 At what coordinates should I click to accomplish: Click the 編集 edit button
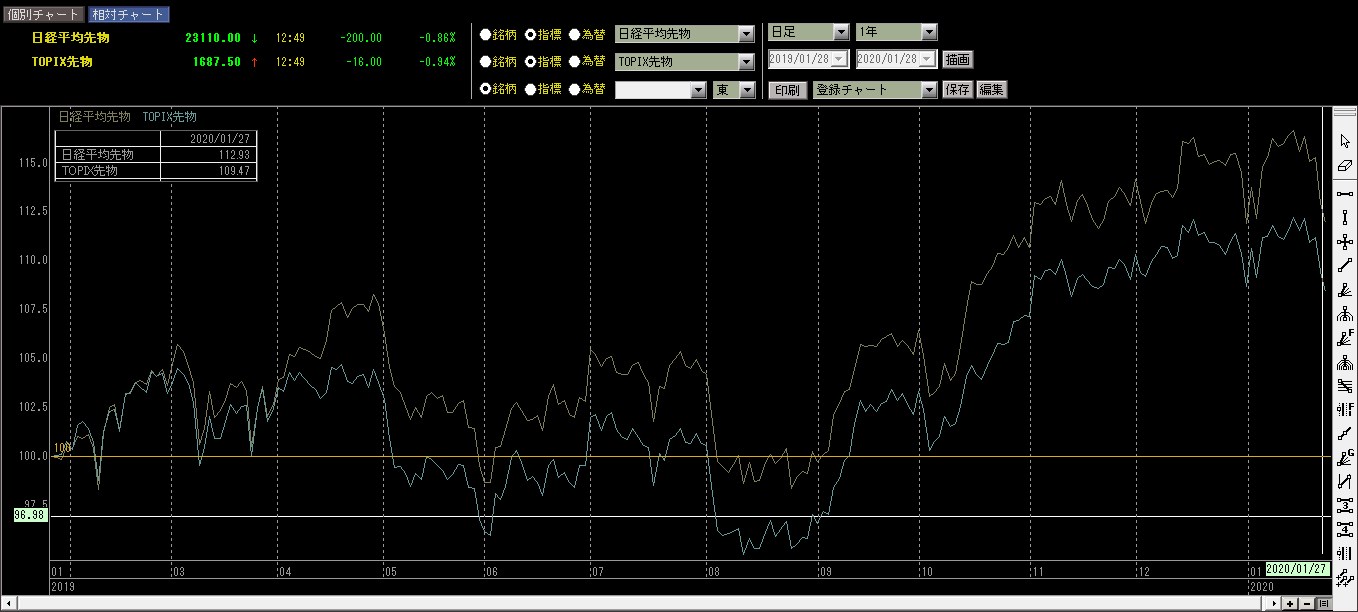pos(992,90)
